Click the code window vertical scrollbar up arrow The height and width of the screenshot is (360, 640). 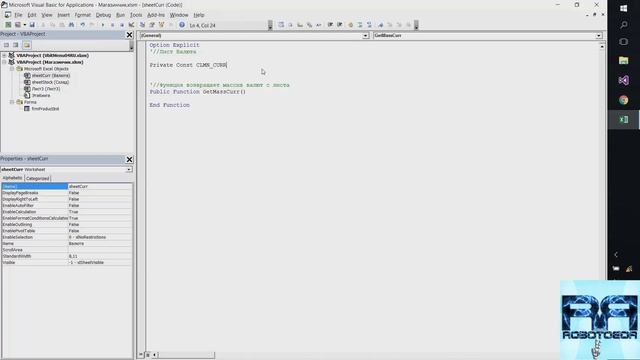[602, 47]
